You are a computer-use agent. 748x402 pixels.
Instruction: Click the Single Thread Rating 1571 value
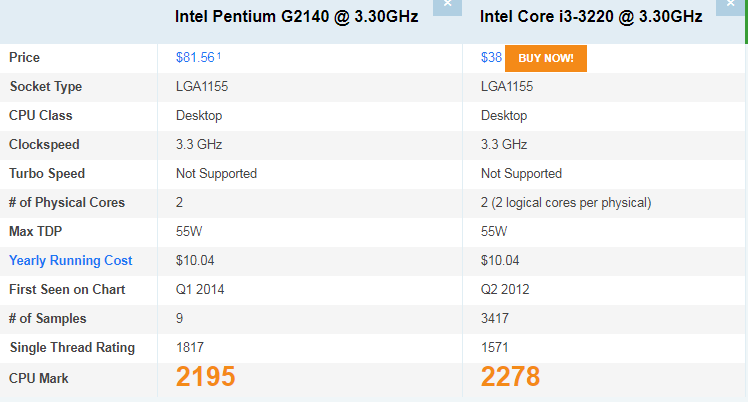click(x=494, y=347)
